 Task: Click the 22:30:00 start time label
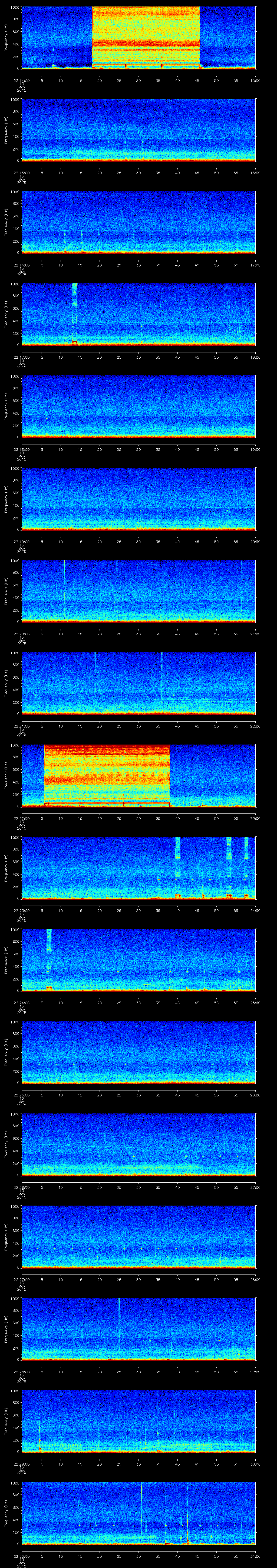[x=21, y=1556]
